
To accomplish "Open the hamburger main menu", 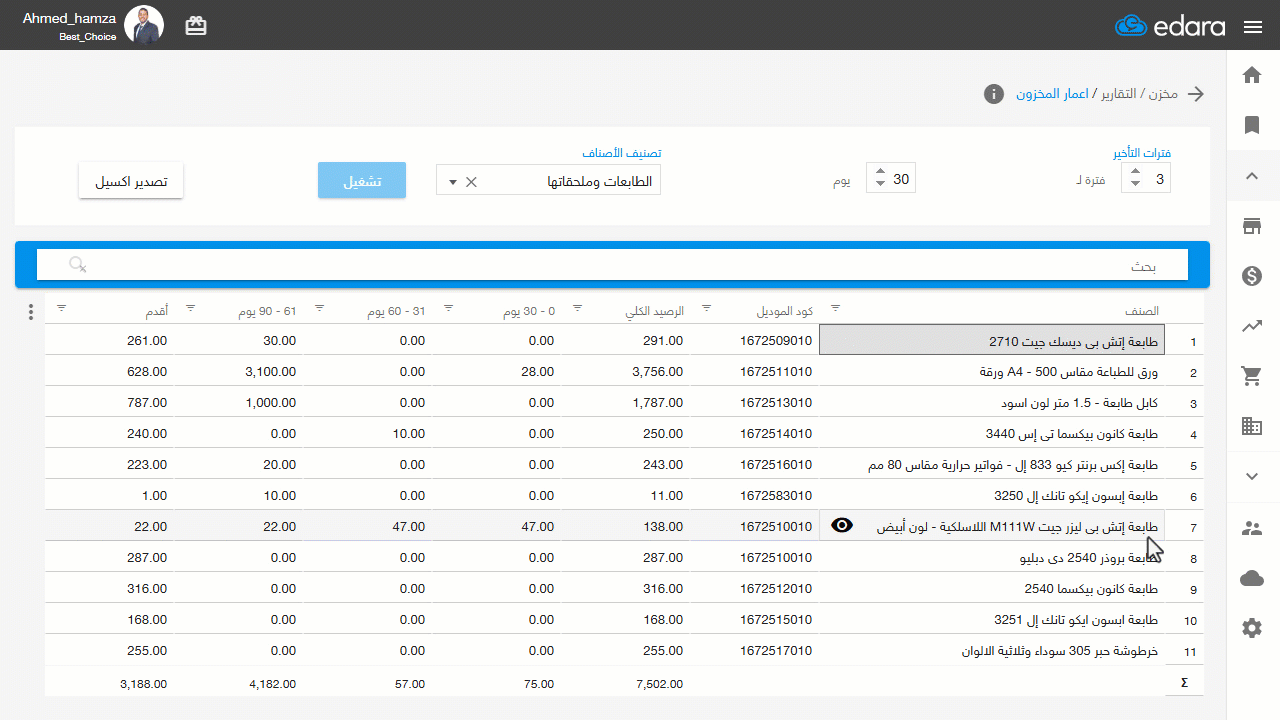I will [x=1253, y=27].
